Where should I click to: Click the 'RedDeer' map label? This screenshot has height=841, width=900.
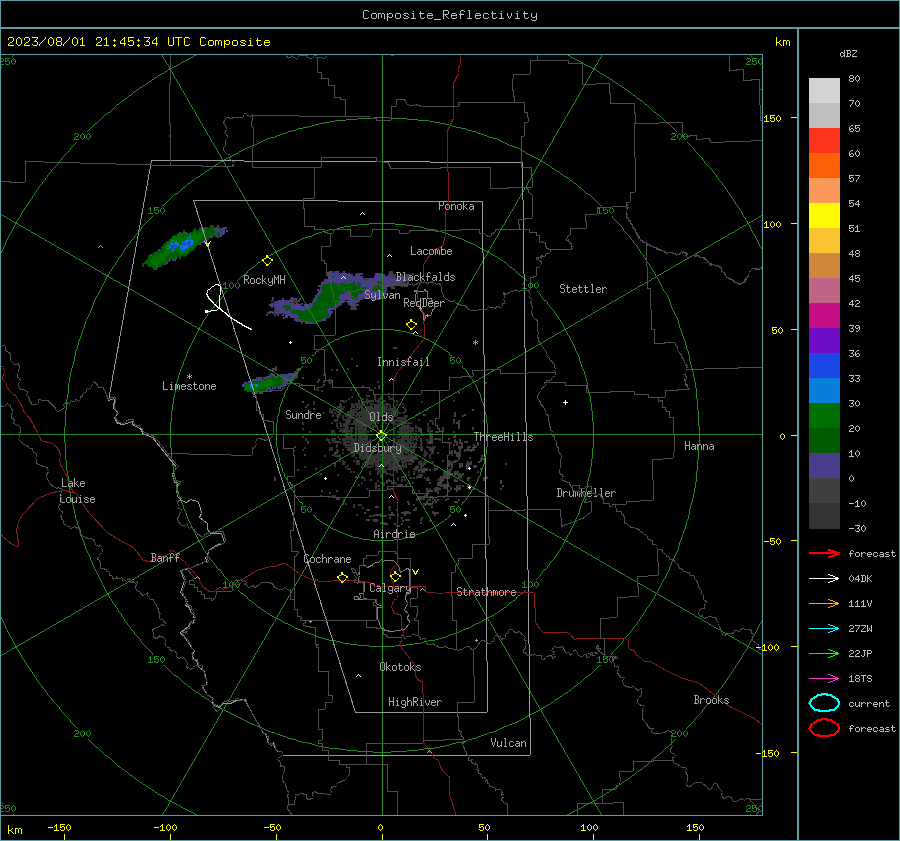click(x=424, y=303)
